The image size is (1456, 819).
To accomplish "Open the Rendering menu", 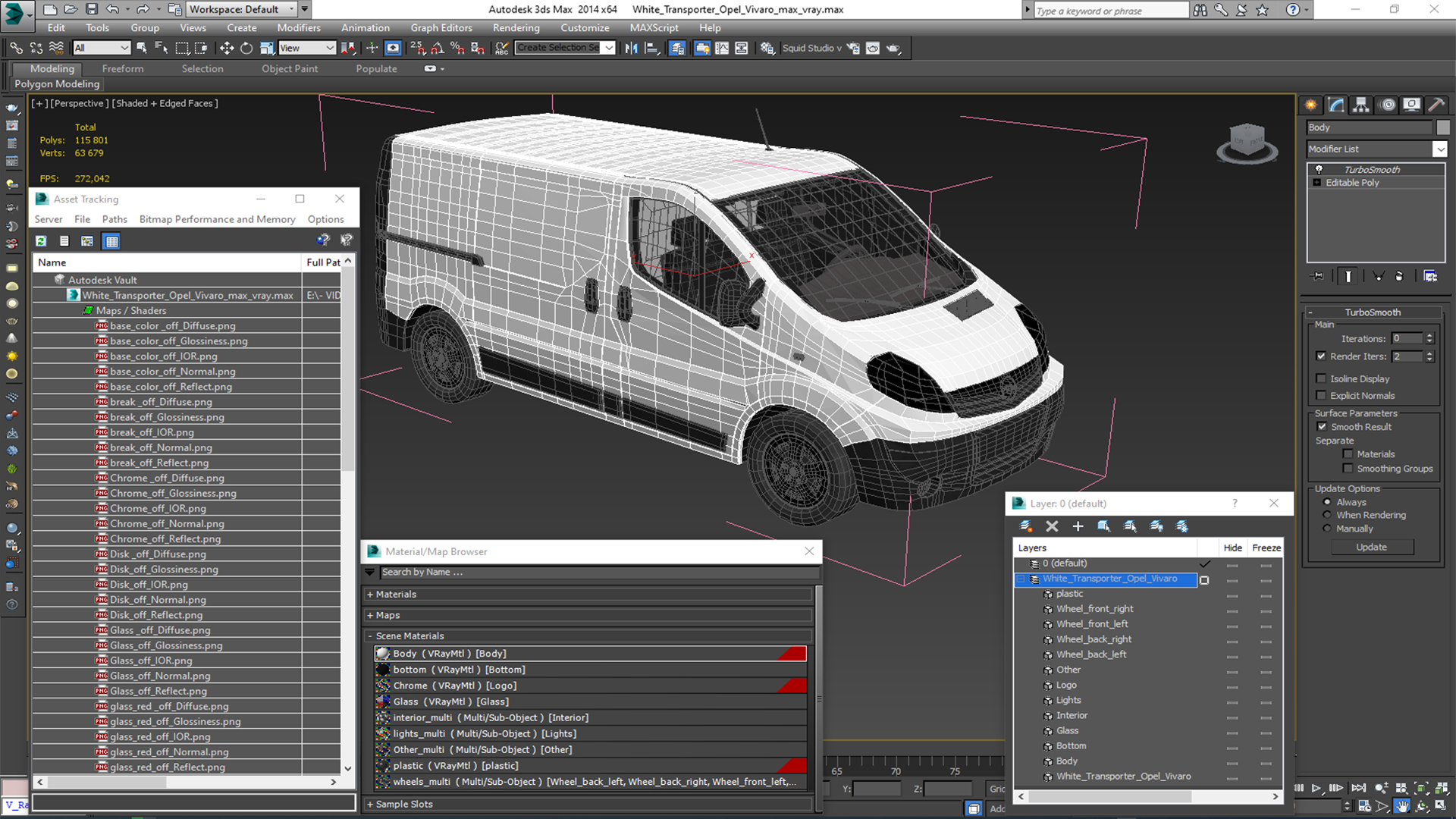I will click(x=516, y=27).
